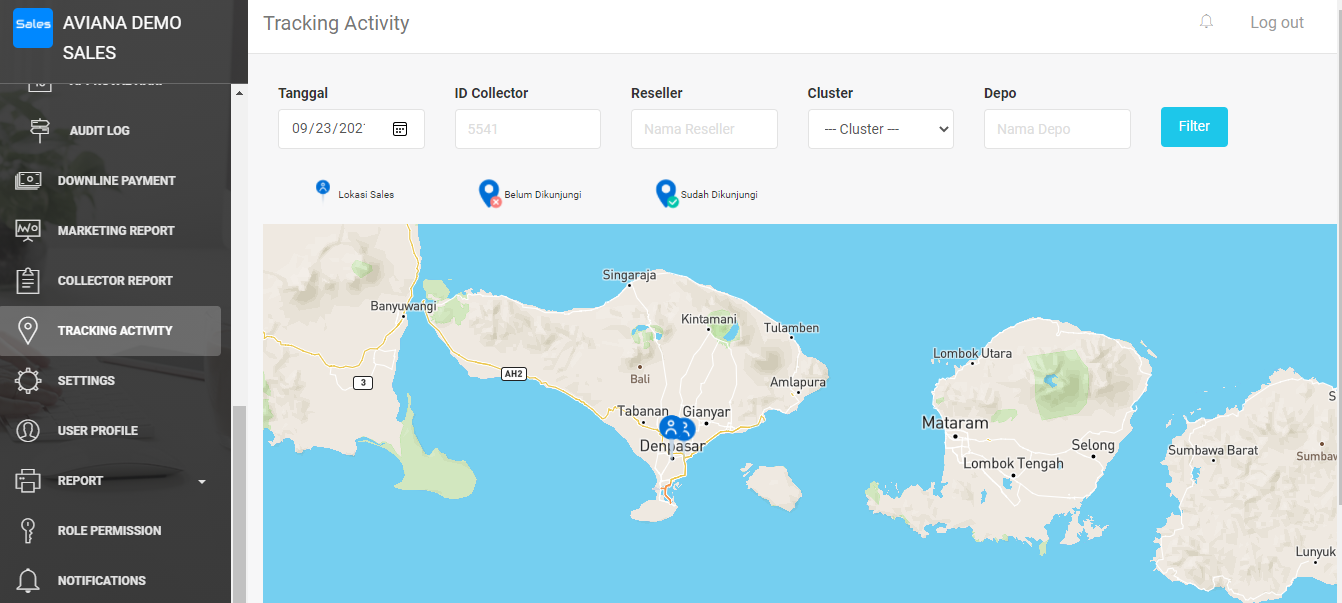Focus the ID Collector input field
The width and height of the screenshot is (1342, 603).
(527, 129)
